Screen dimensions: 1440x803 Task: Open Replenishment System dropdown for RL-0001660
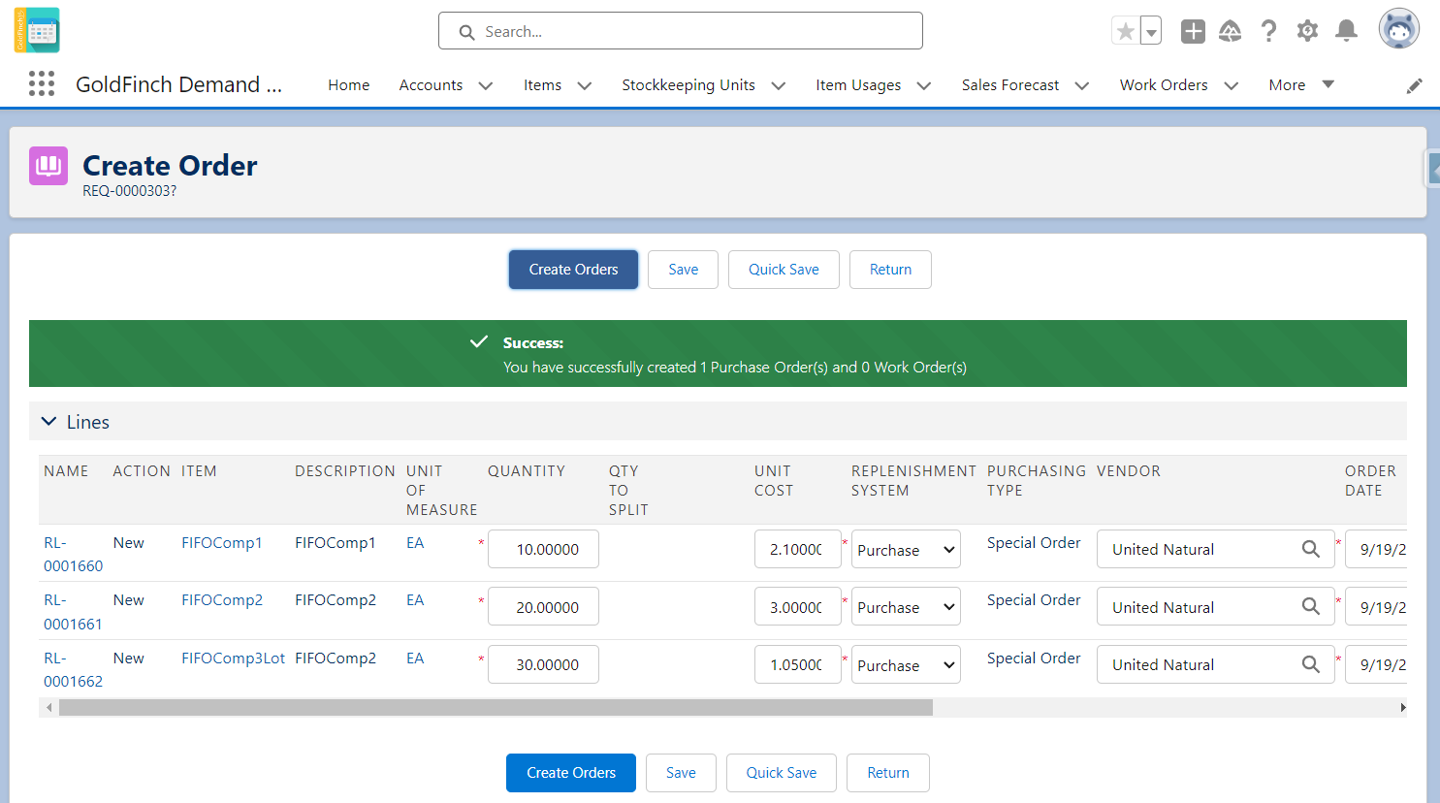tap(906, 549)
